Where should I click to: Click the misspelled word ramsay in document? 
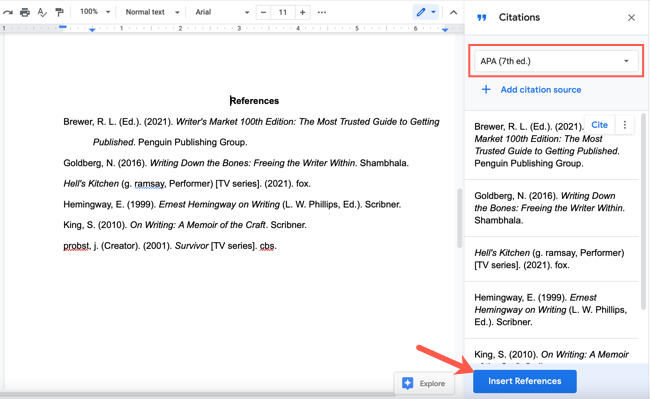coord(149,184)
